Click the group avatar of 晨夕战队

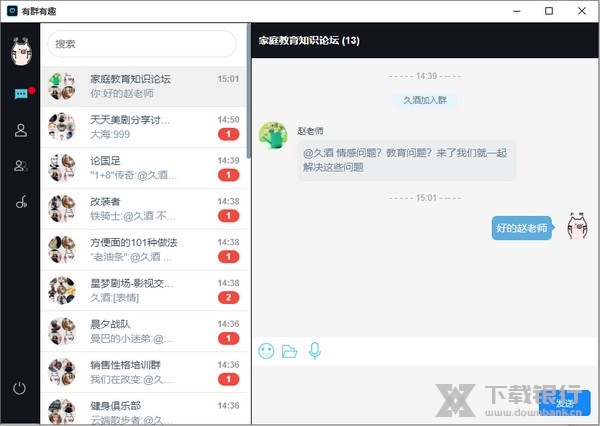62,331
